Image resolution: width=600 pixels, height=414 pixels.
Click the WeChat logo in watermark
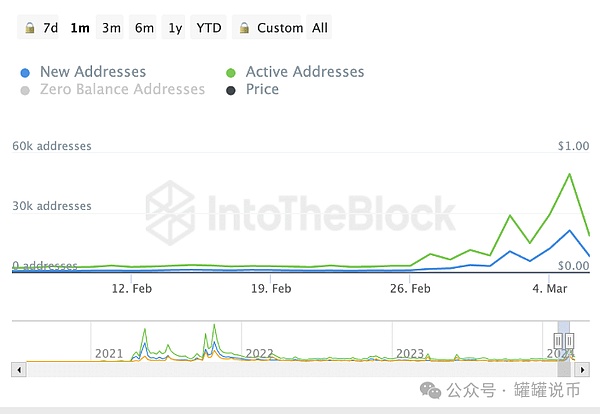(x=430, y=388)
